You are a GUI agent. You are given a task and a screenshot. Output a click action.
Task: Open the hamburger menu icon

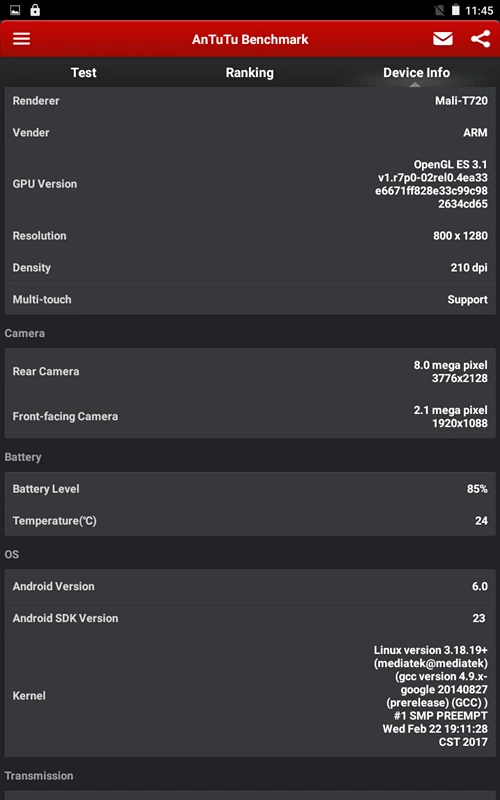pyautogui.click(x=21, y=39)
